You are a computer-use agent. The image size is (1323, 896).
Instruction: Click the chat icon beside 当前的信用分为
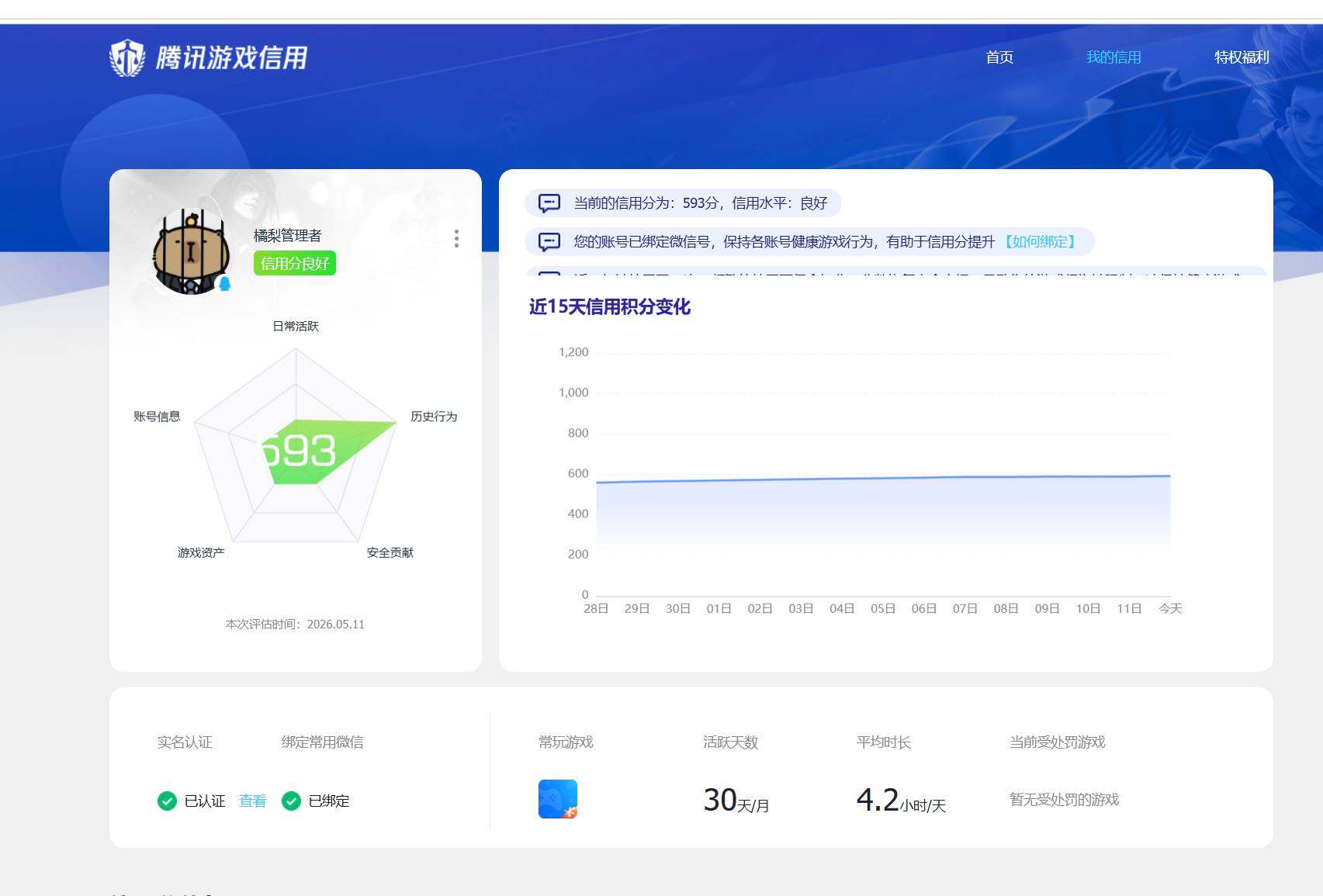(549, 203)
